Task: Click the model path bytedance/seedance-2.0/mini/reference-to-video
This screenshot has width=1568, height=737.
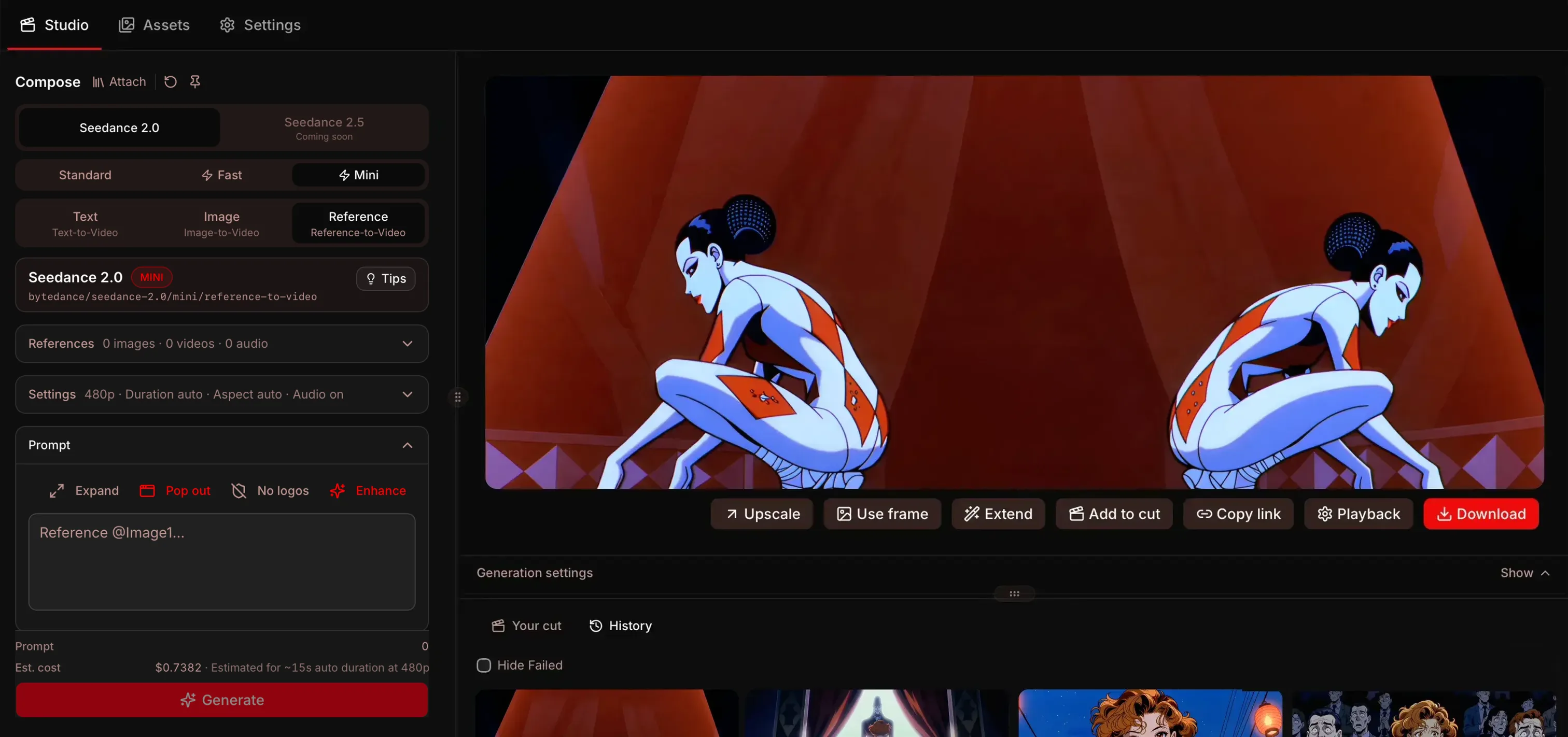Action: (172, 296)
